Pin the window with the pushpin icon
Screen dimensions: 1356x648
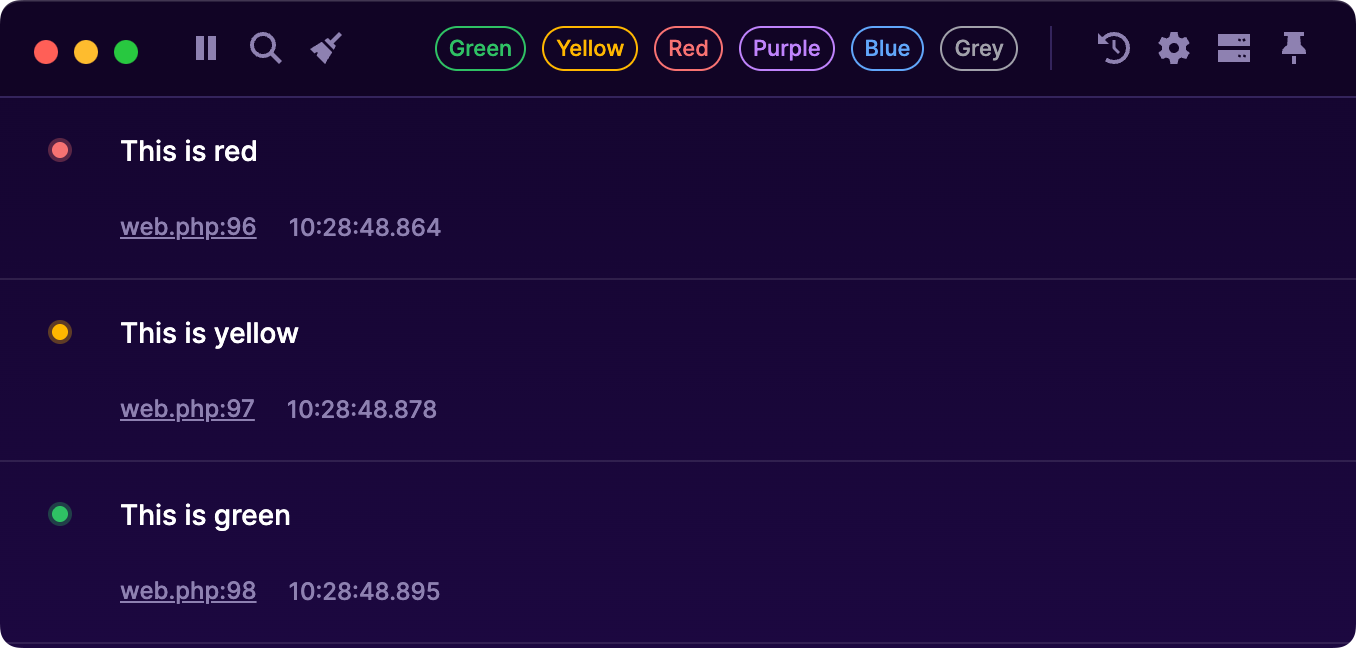click(x=1294, y=48)
